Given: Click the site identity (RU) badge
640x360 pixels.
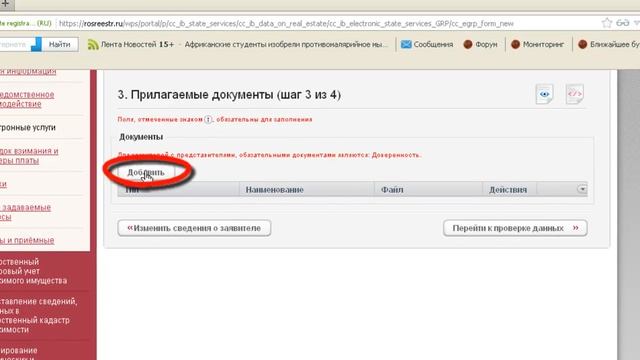Looking at the screenshot, I should click(27, 23).
